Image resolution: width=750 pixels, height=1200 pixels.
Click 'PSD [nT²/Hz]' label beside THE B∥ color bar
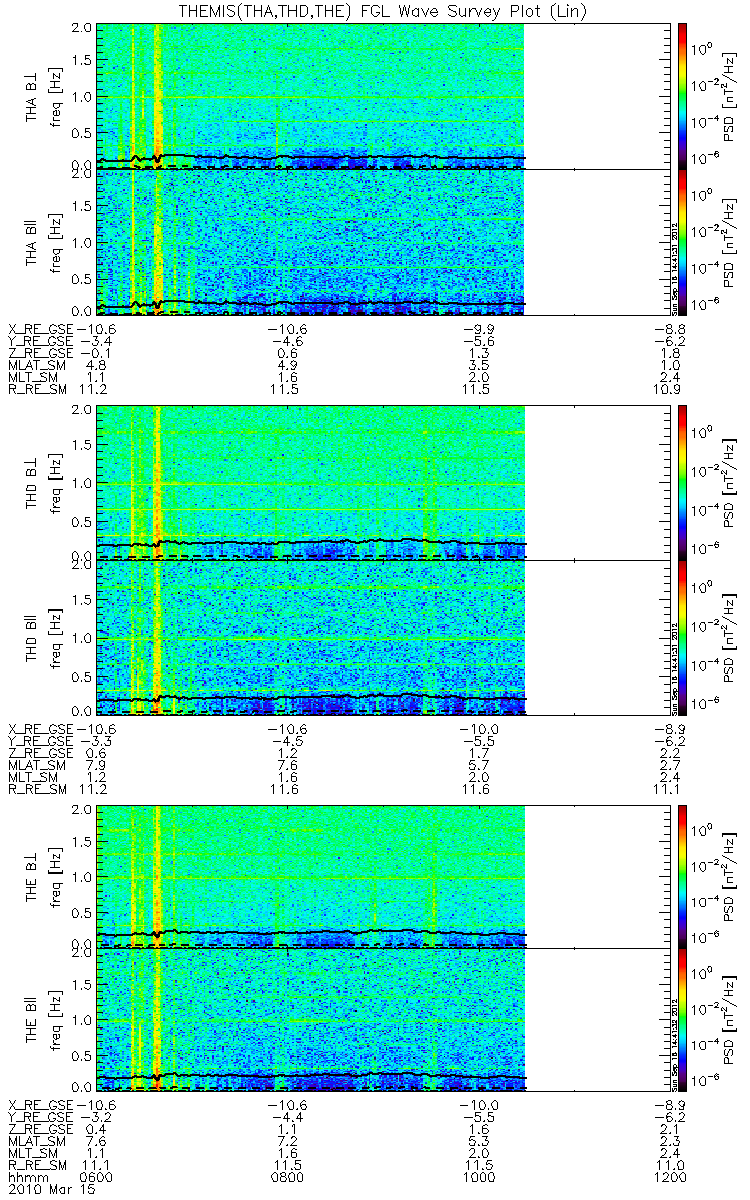pyautogui.click(x=729, y=1021)
